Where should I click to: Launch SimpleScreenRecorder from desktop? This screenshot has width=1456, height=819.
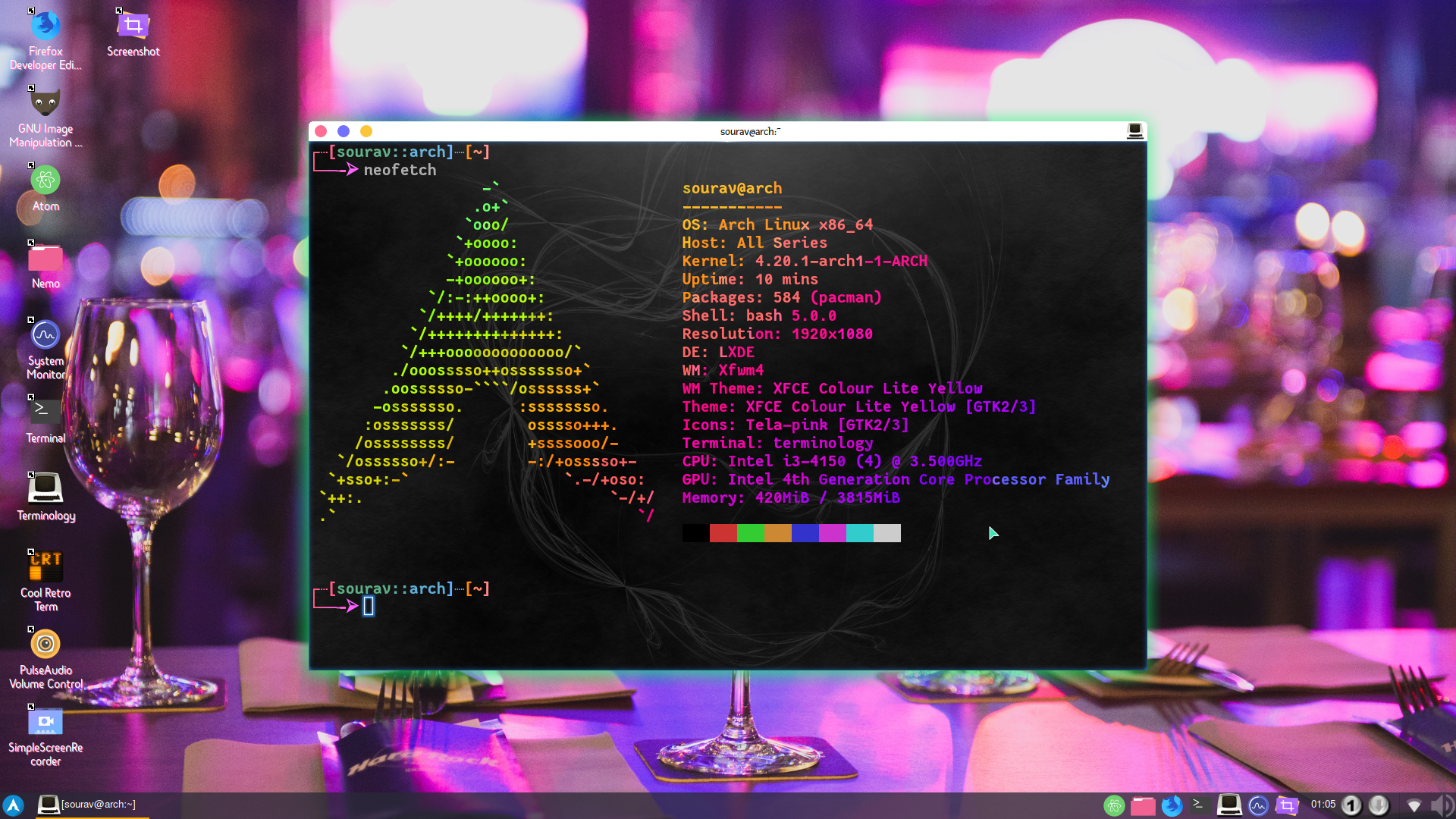point(45,722)
